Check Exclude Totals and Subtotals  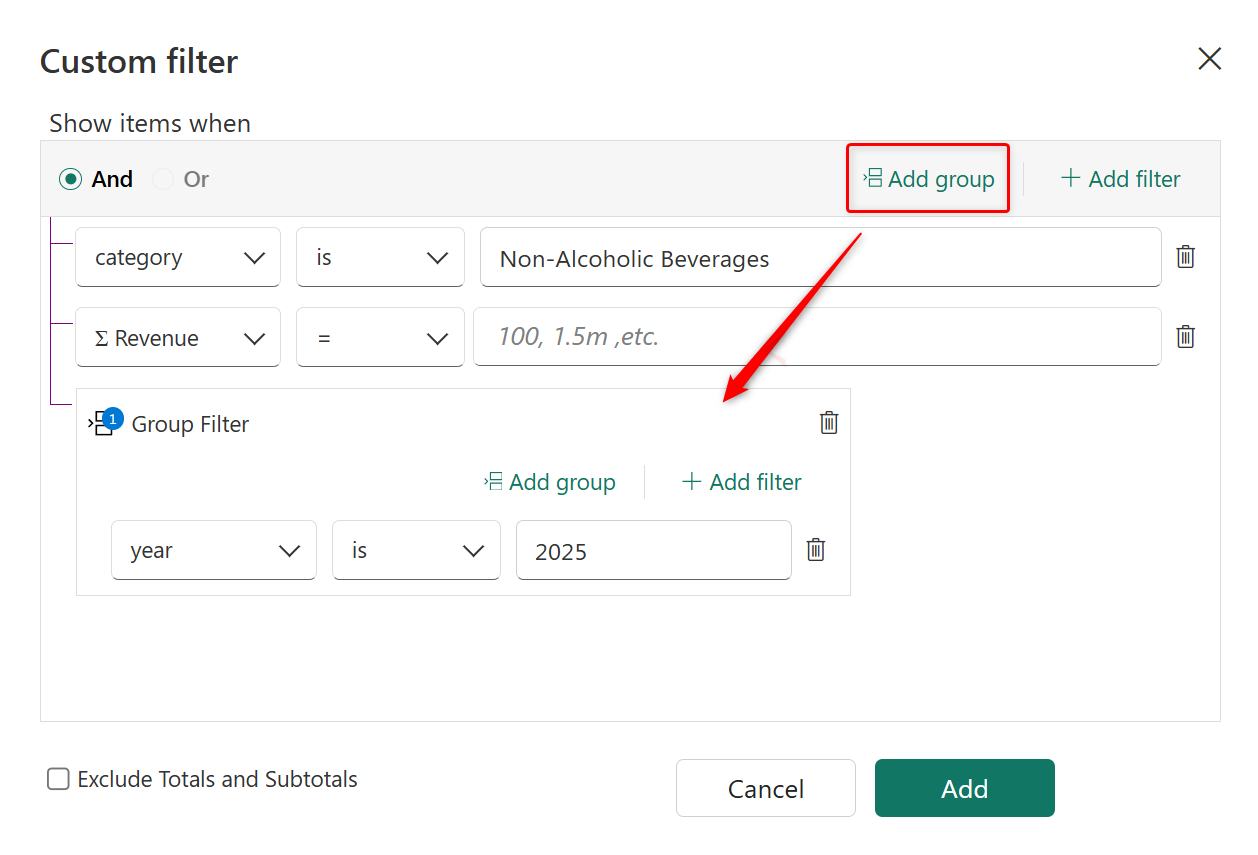[x=58, y=779]
